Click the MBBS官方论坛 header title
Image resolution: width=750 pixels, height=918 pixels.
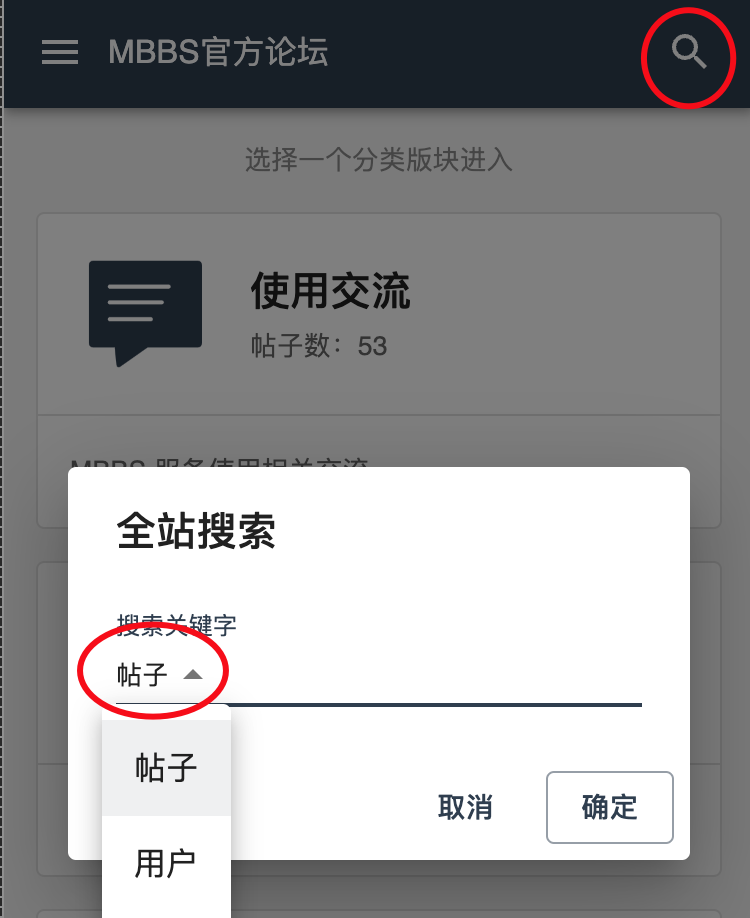tap(218, 52)
